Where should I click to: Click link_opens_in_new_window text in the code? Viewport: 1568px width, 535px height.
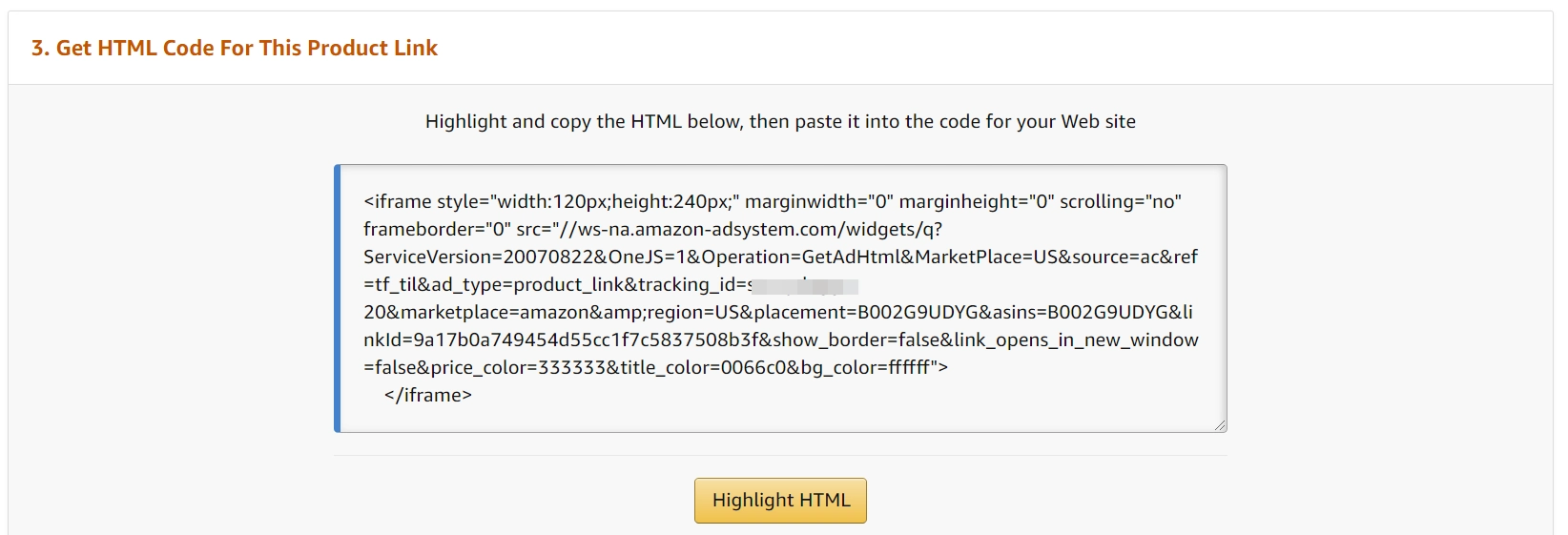(x=1076, y=340)
